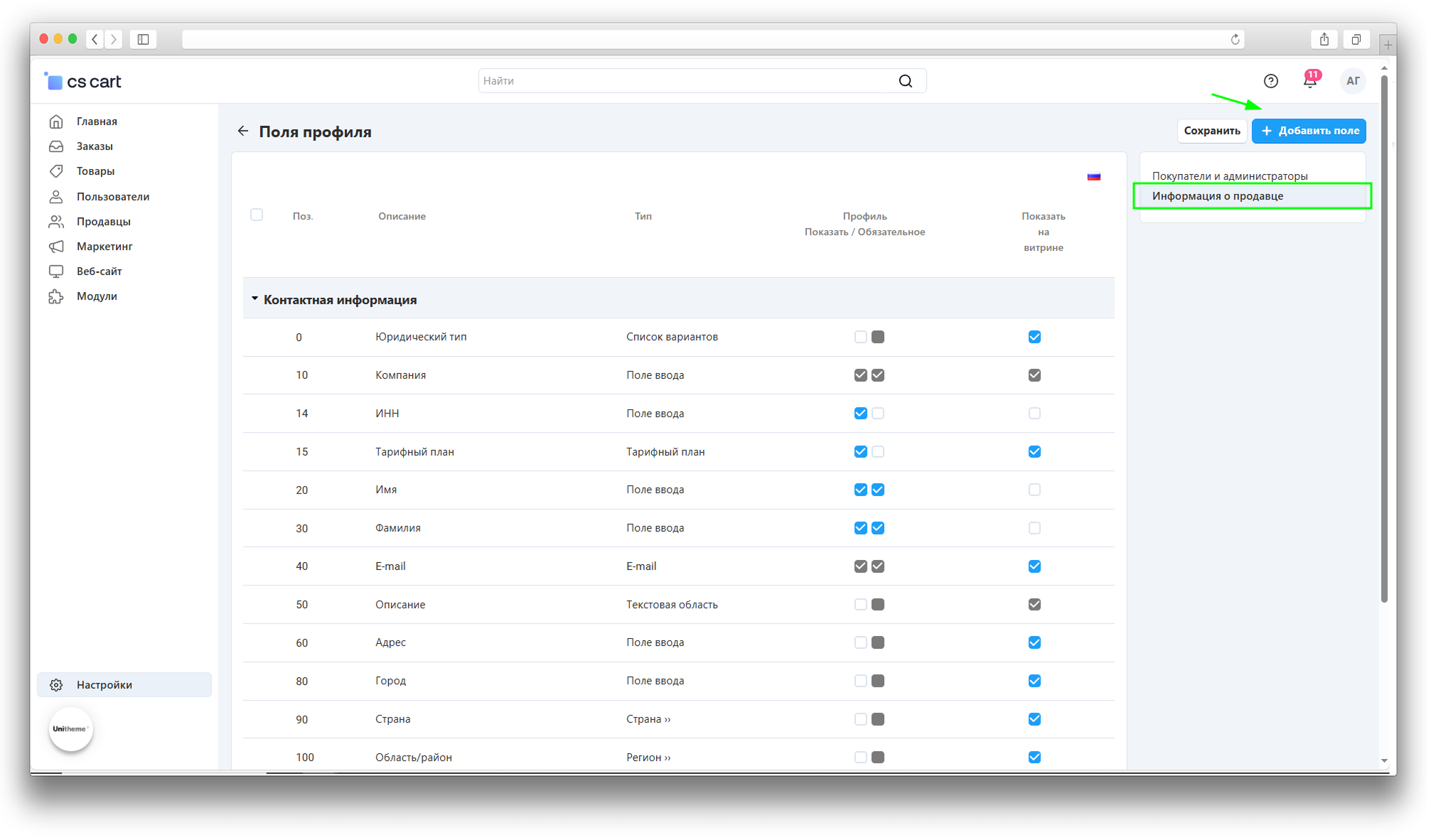Click the Unitheme round logo

click(70, 728)
